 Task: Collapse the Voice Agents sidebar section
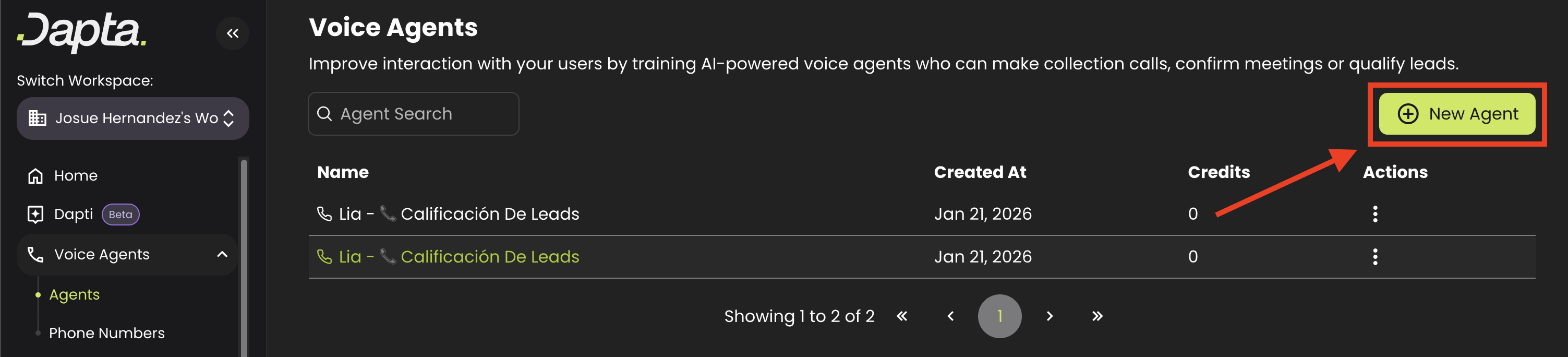(x=222, y=255)
